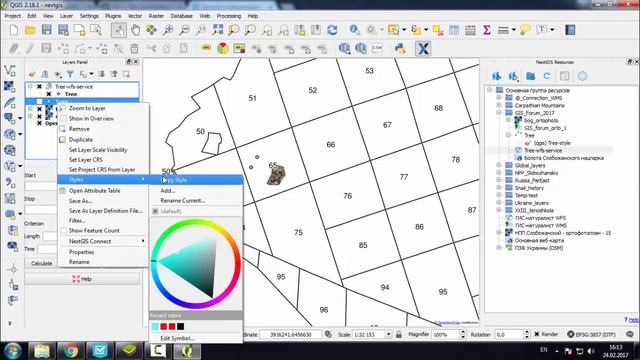Click the Help button below Calculate
Screen dimensions: 640x360
click(x=82, y=279)
